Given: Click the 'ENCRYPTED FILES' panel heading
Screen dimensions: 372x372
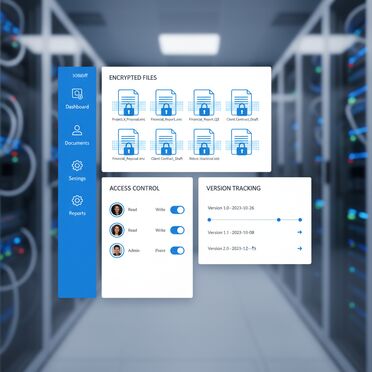Looking at the screenshot, I should pos(133,78).
